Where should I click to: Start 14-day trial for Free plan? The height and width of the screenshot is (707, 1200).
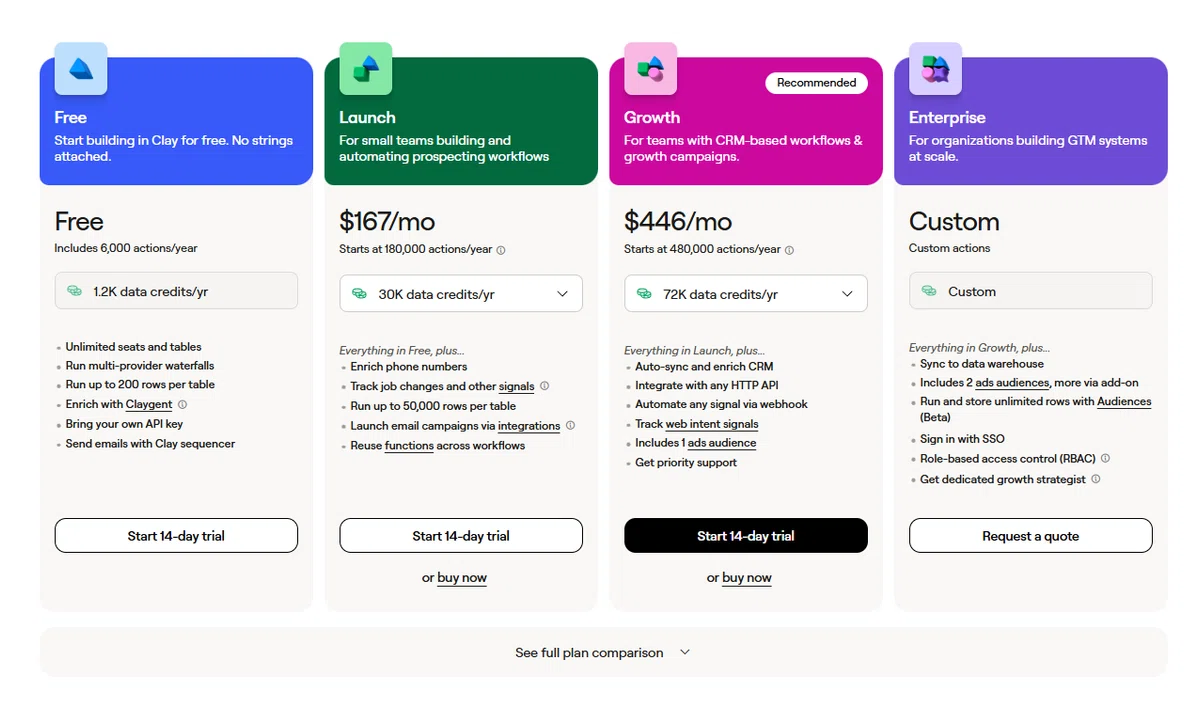[x=176, y=536]
